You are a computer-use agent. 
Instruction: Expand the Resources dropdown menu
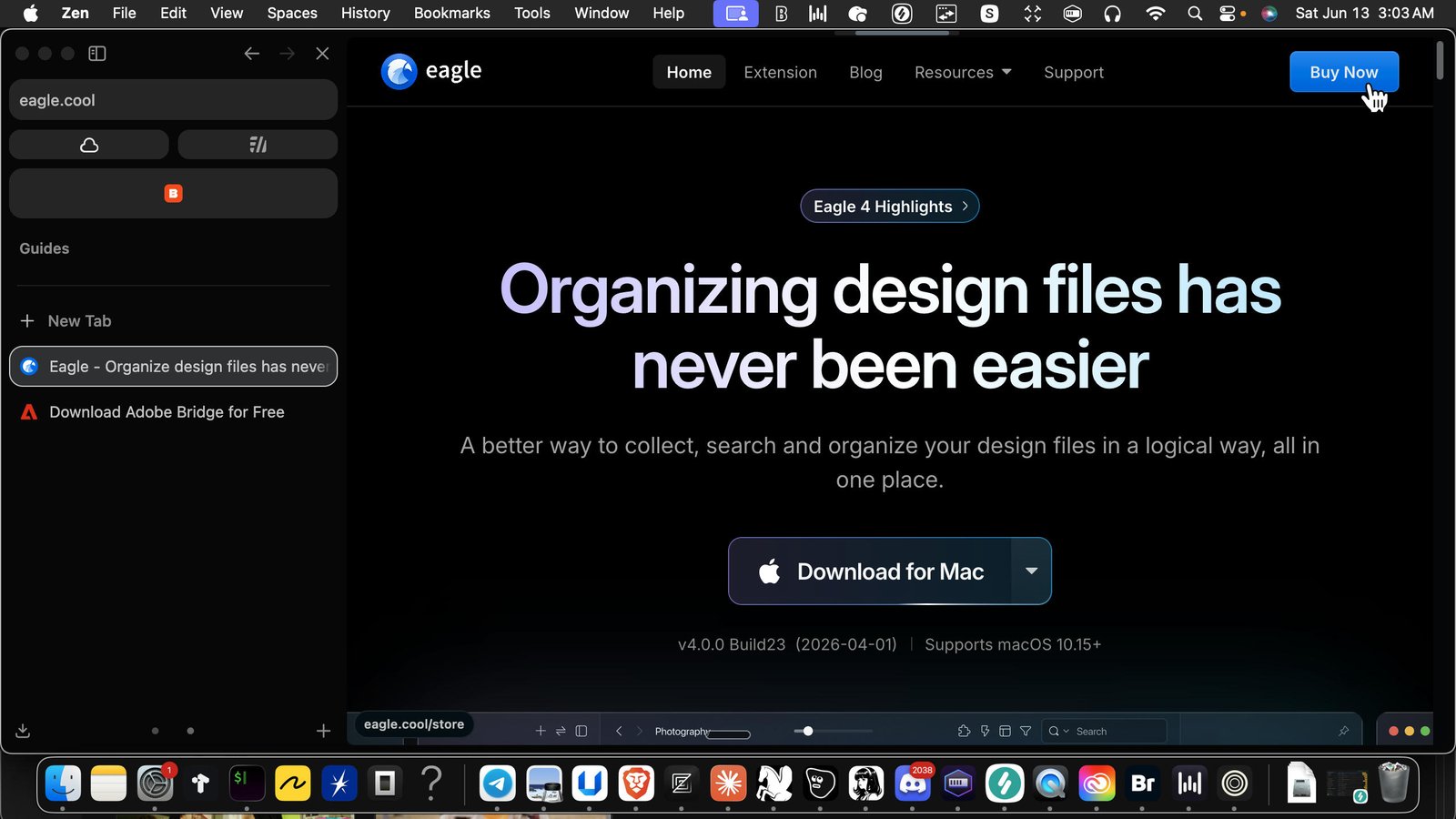[963, 72]
